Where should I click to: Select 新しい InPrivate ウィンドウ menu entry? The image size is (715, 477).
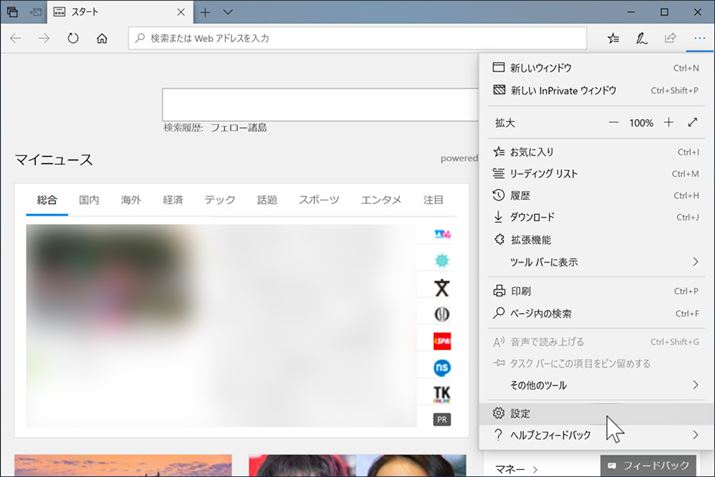click(x=563, y=90)
